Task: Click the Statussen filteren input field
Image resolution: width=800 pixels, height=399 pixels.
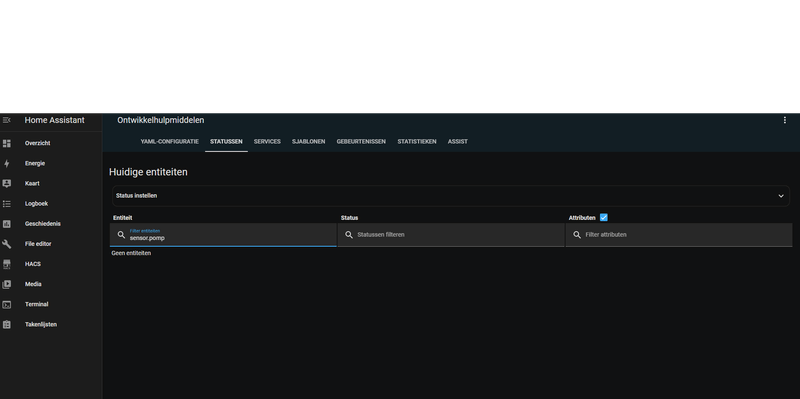Action: coord(451,235)
